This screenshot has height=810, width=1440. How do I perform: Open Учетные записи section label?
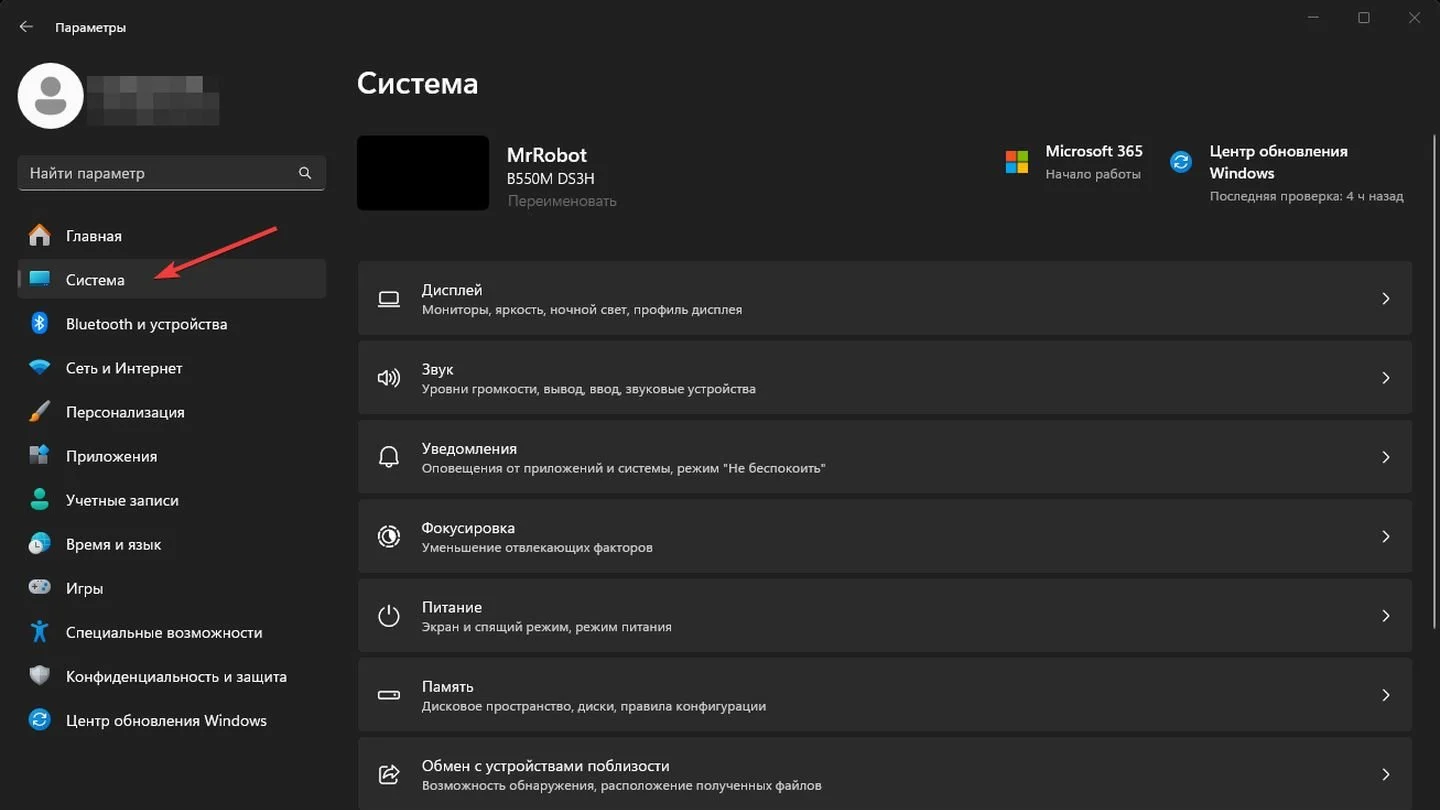122,500
